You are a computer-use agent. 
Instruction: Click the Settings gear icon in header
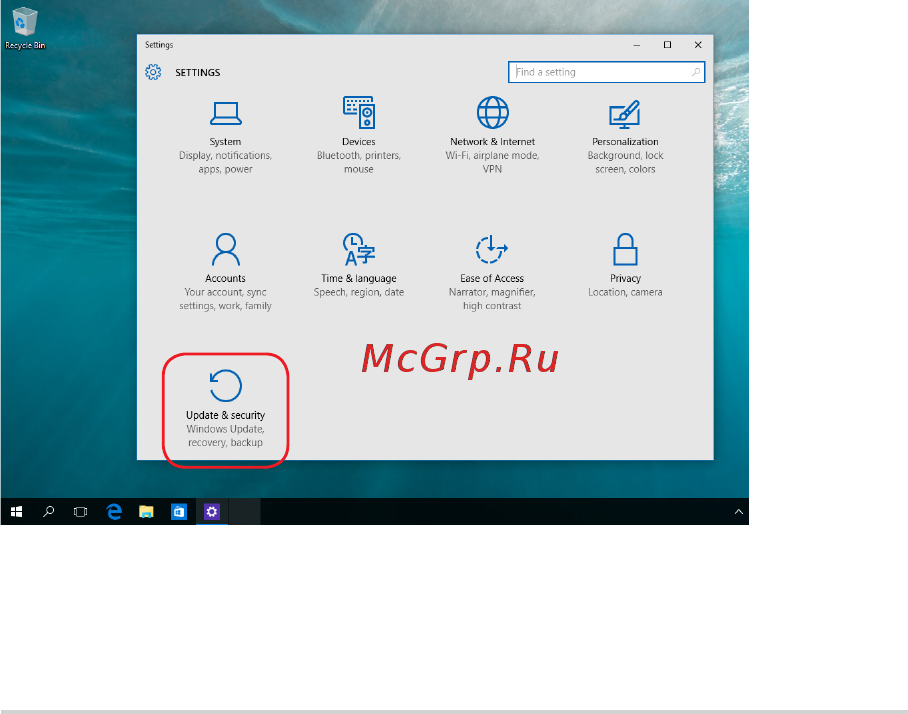coord(153,72)
